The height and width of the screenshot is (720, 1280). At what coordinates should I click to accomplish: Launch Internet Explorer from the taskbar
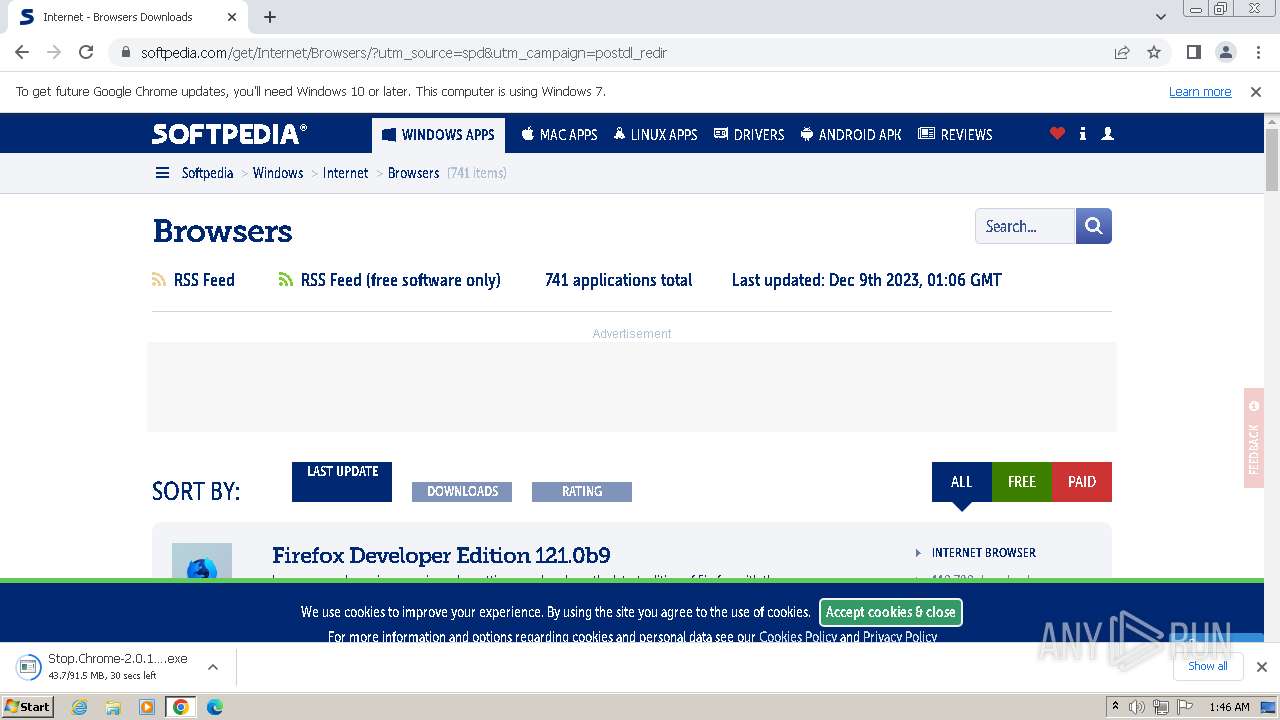pyautogui.click(x=80, y=707)
